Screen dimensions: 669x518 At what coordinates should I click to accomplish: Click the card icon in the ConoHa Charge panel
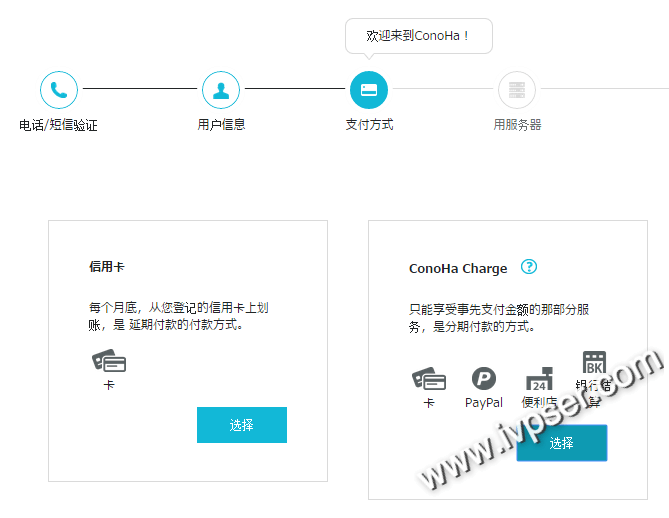[429, 378]
